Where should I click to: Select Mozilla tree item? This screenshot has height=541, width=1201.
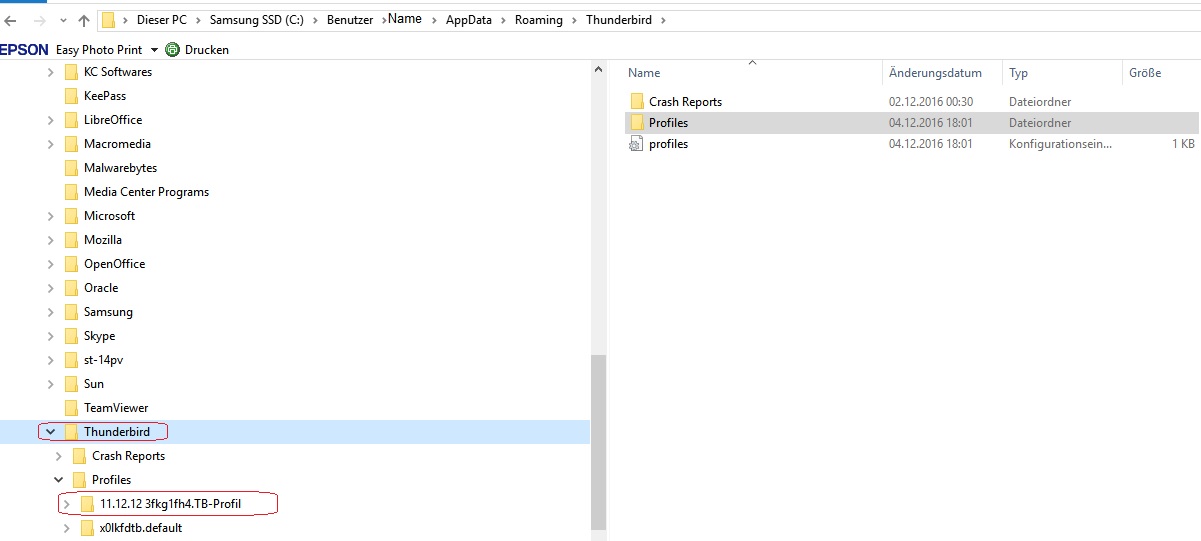[103, 240]
